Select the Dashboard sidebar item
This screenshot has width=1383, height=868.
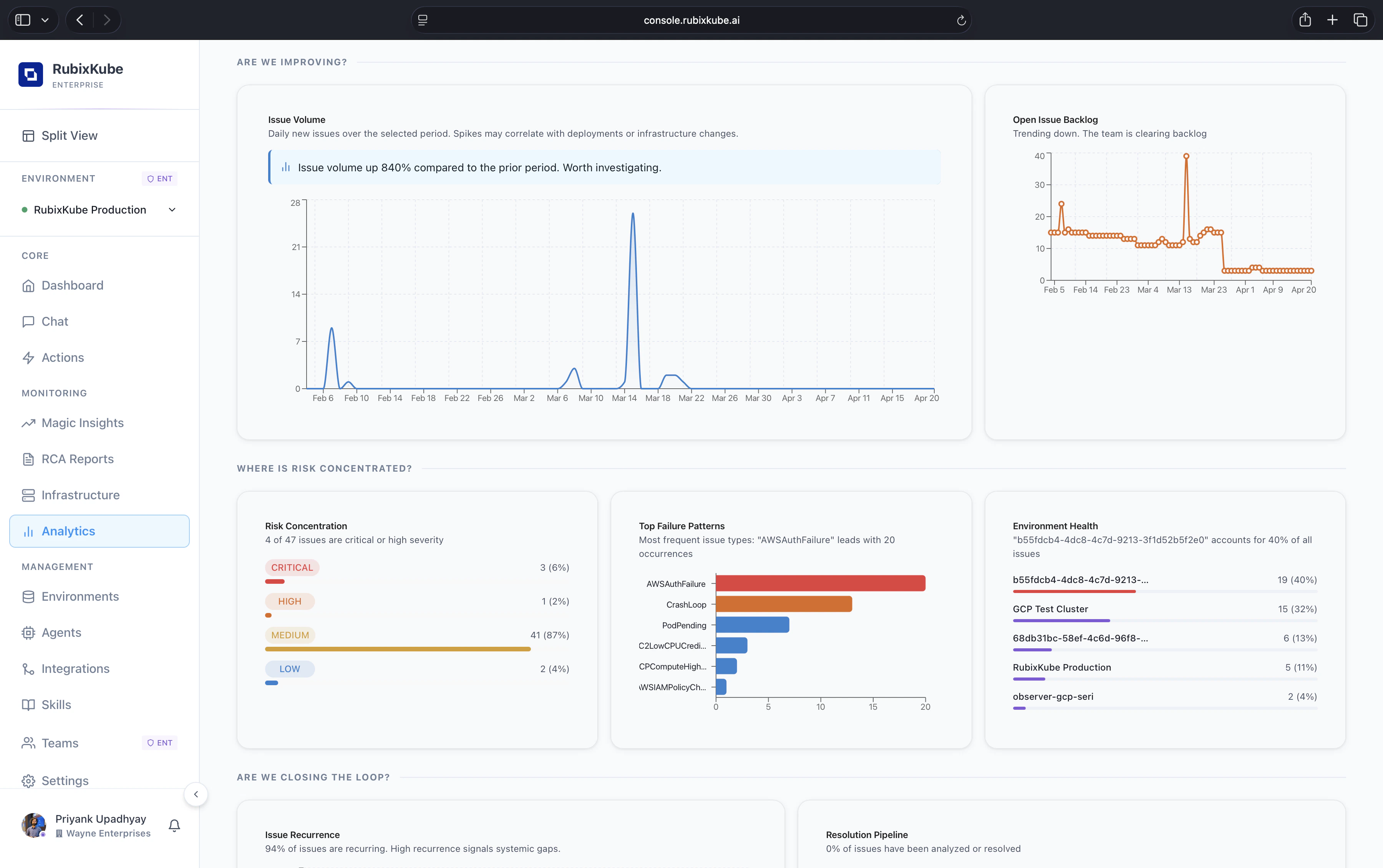(72, 285)
